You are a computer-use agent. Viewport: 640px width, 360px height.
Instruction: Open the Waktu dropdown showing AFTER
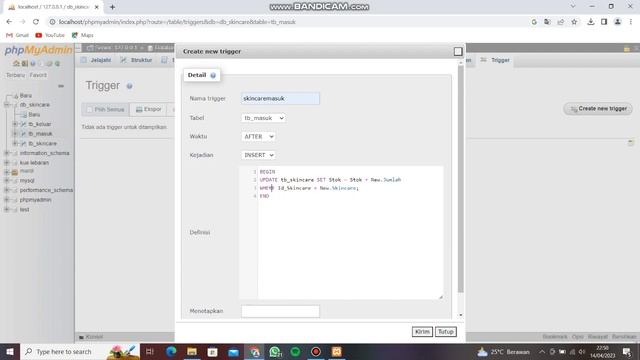258,137
